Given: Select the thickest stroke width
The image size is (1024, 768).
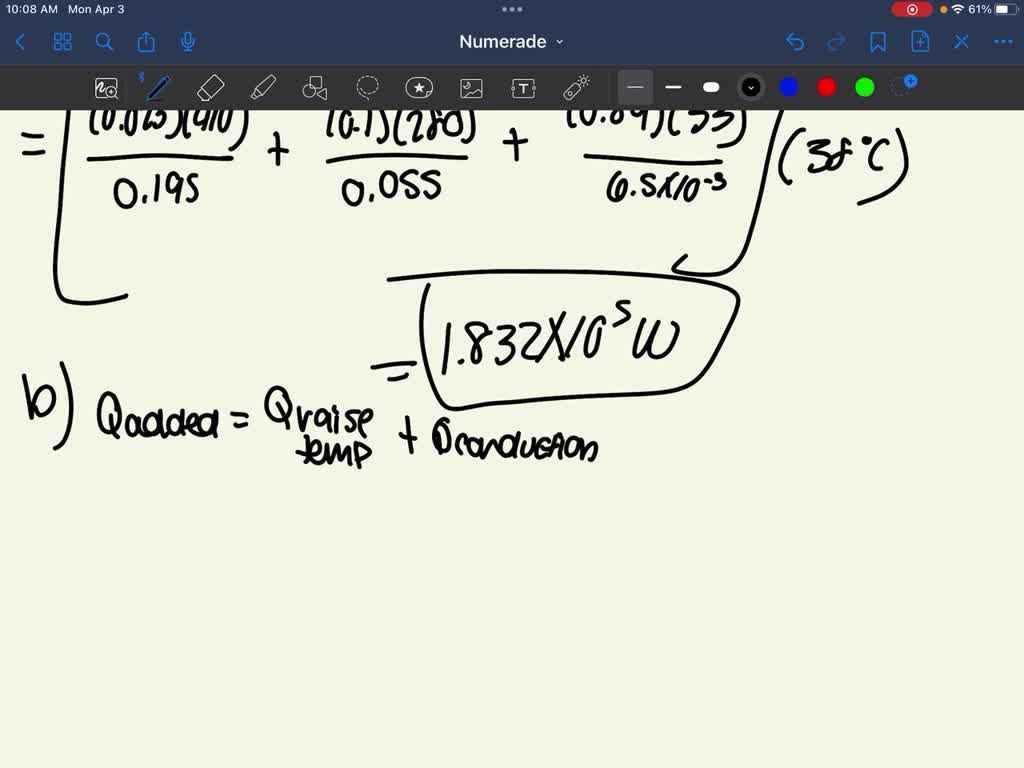Looking at the screenshot, I should (x=711, y=87).
